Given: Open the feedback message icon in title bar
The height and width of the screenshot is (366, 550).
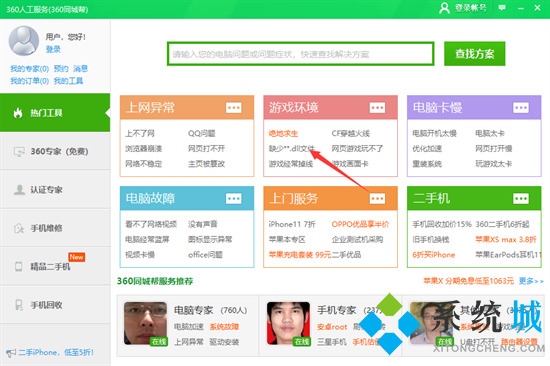Looking at the screenshot, I should (x=502, y=8).
